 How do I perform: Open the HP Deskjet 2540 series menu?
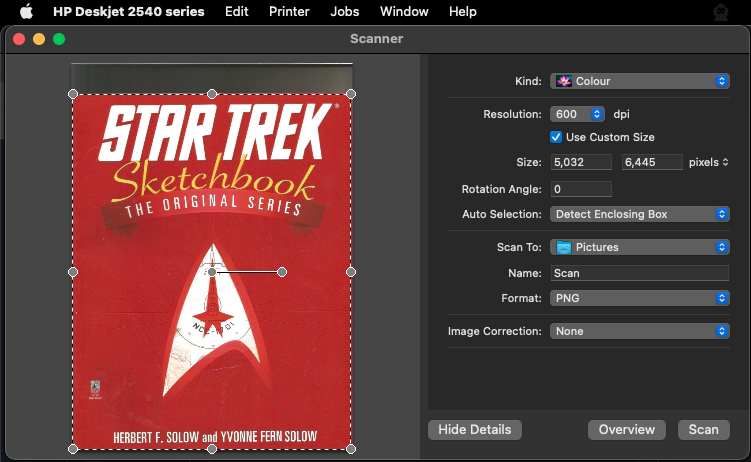click(128, 11)
